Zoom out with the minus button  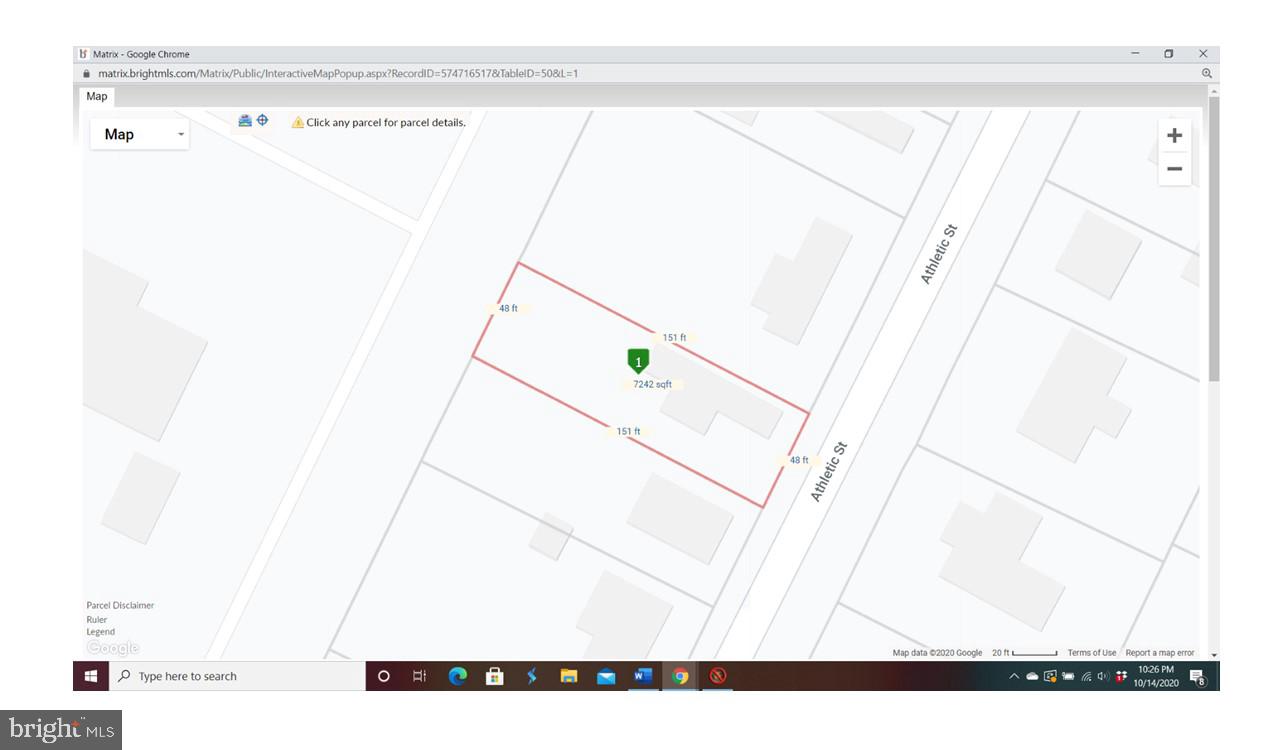pyautogui.click(x=1174, y=169)
